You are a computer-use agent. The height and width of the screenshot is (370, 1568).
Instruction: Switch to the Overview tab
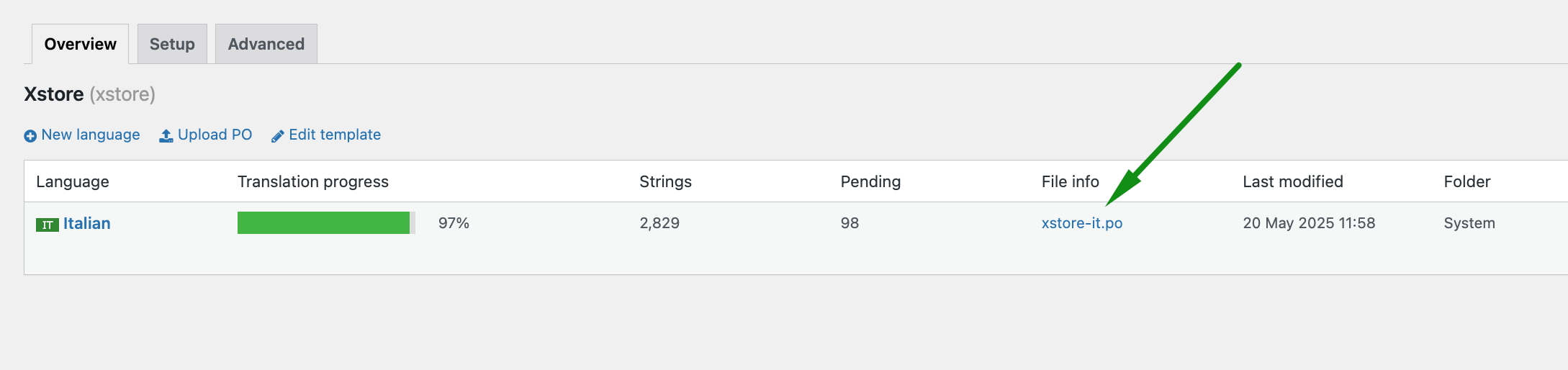(x=80, y=44)
